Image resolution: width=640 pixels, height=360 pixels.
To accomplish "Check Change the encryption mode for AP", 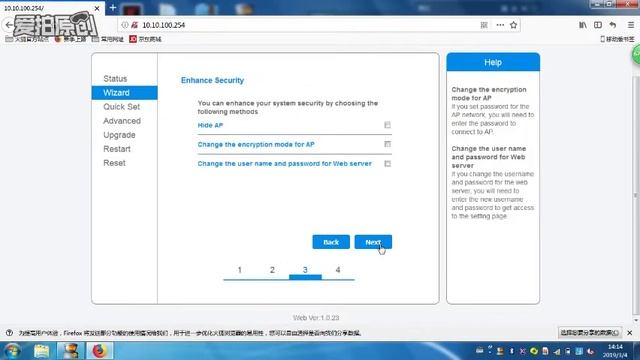I will tap(387, 144).
